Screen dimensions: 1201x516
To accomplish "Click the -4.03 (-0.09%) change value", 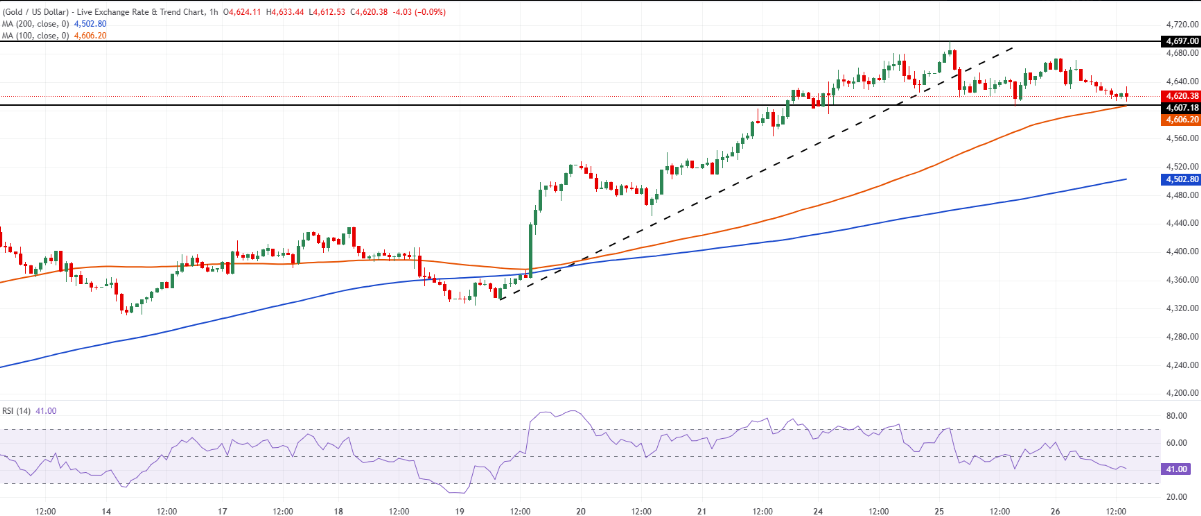I will click(419, 11).
